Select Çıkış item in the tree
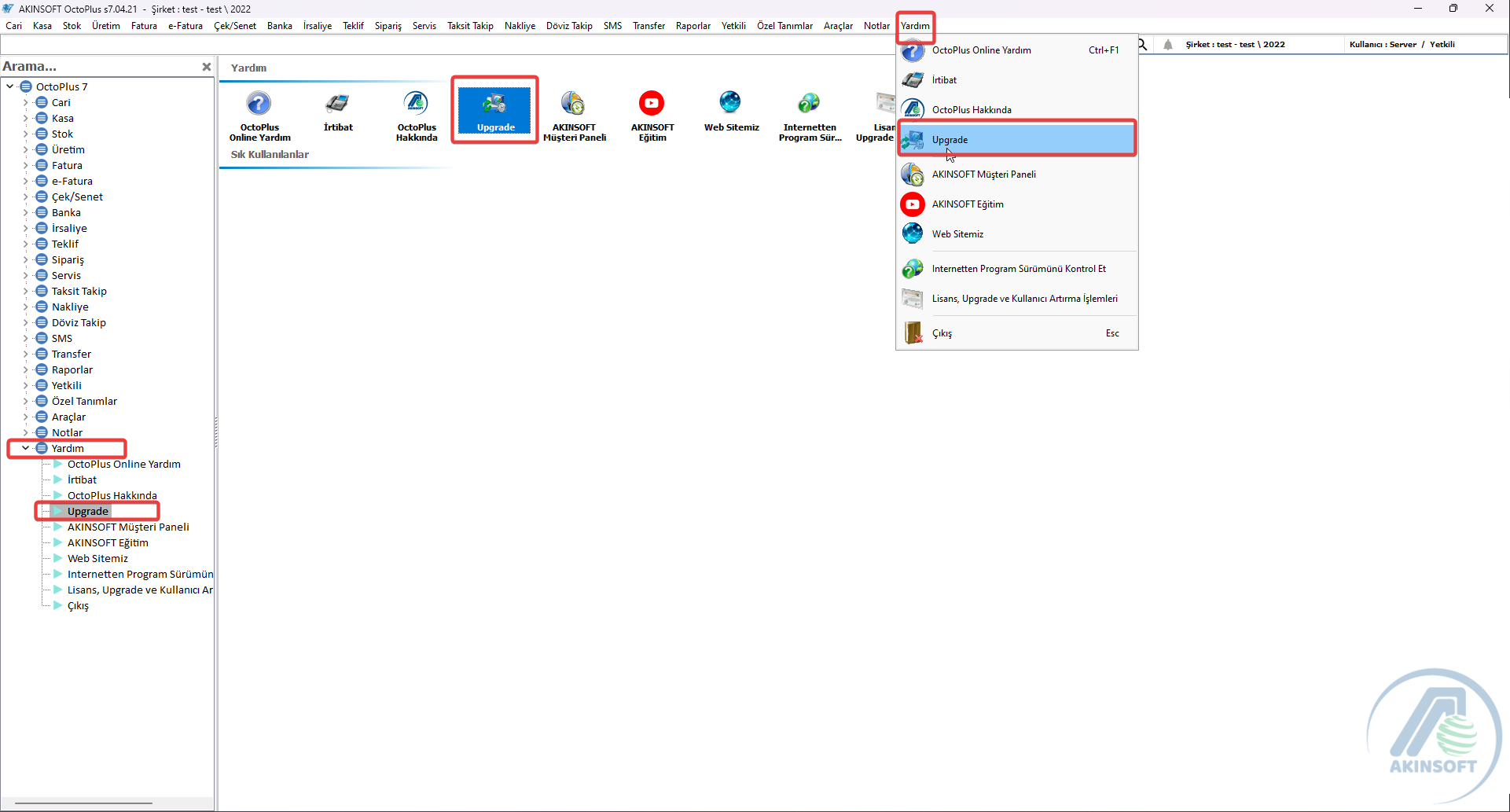This screenshot has width=1510, height=812. (78, 605)
